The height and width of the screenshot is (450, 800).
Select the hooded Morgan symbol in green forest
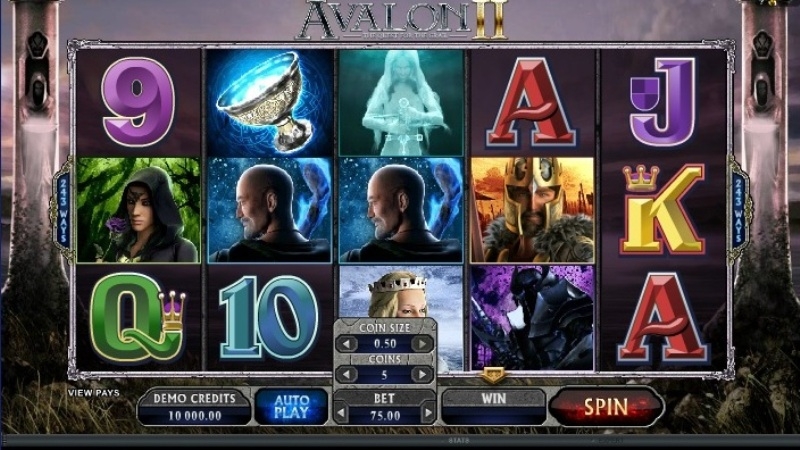click(x=138, y=210)
